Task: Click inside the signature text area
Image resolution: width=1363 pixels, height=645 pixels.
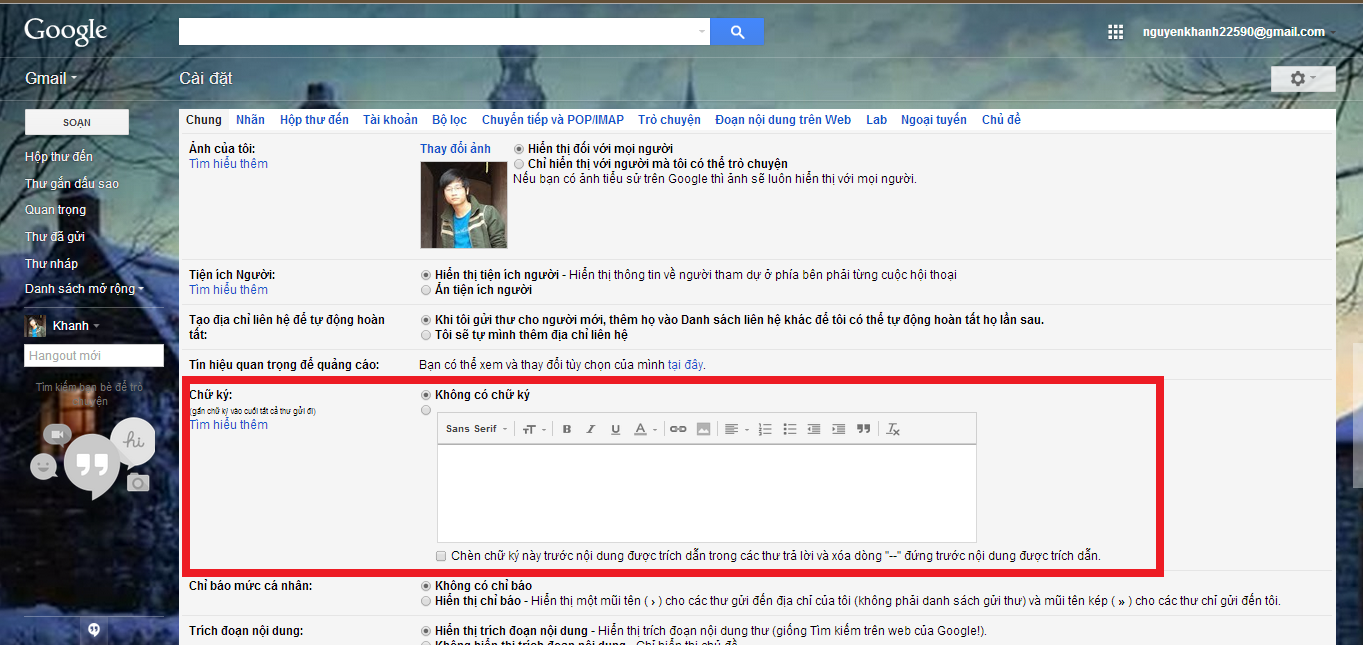Action: pos(706,493)
